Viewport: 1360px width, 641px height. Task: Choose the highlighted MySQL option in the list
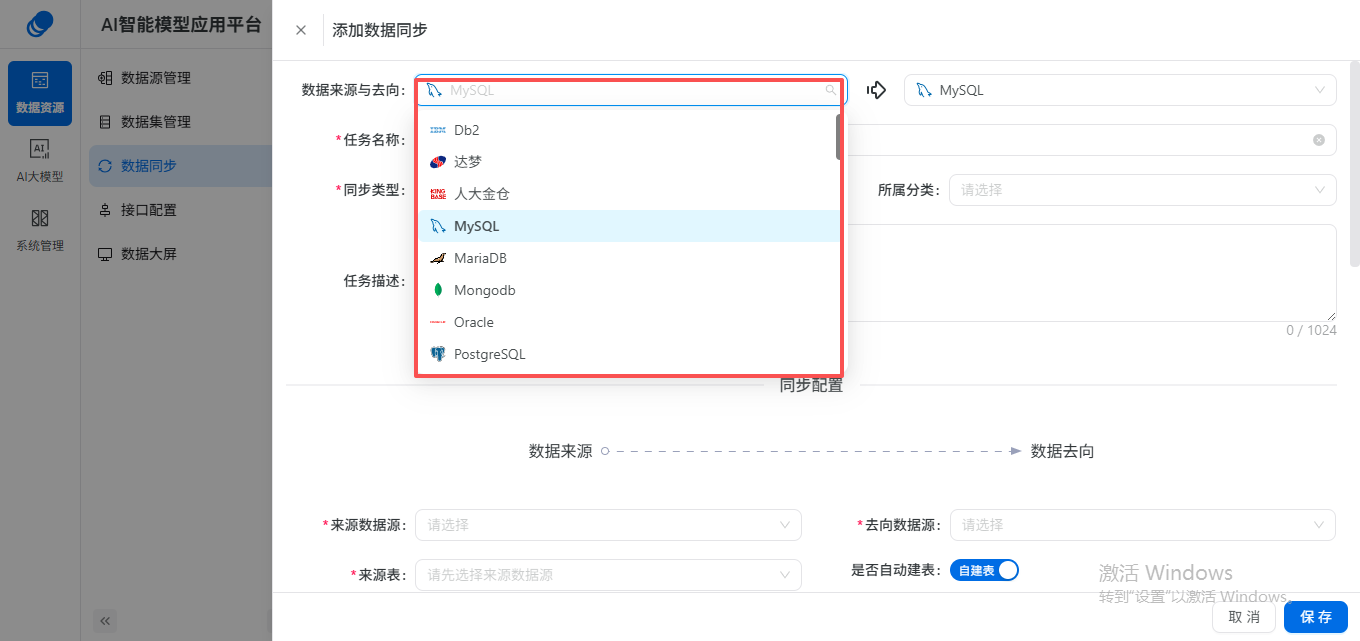click(628, 226)
